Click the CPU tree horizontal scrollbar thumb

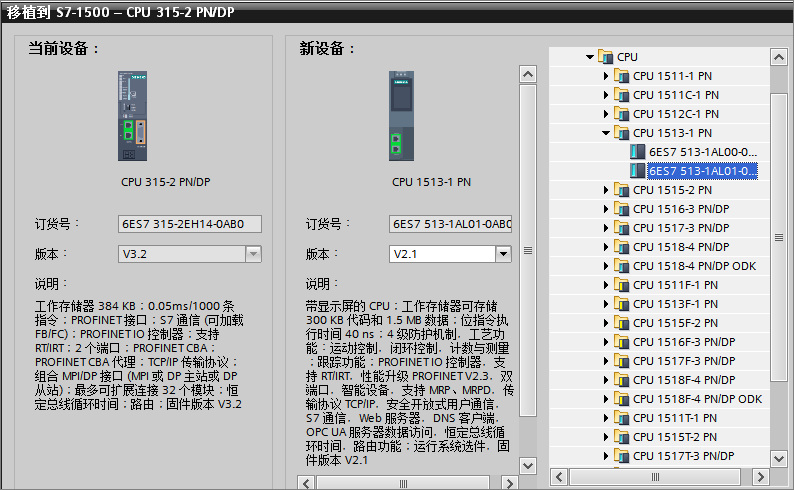(x=655, y=477)
